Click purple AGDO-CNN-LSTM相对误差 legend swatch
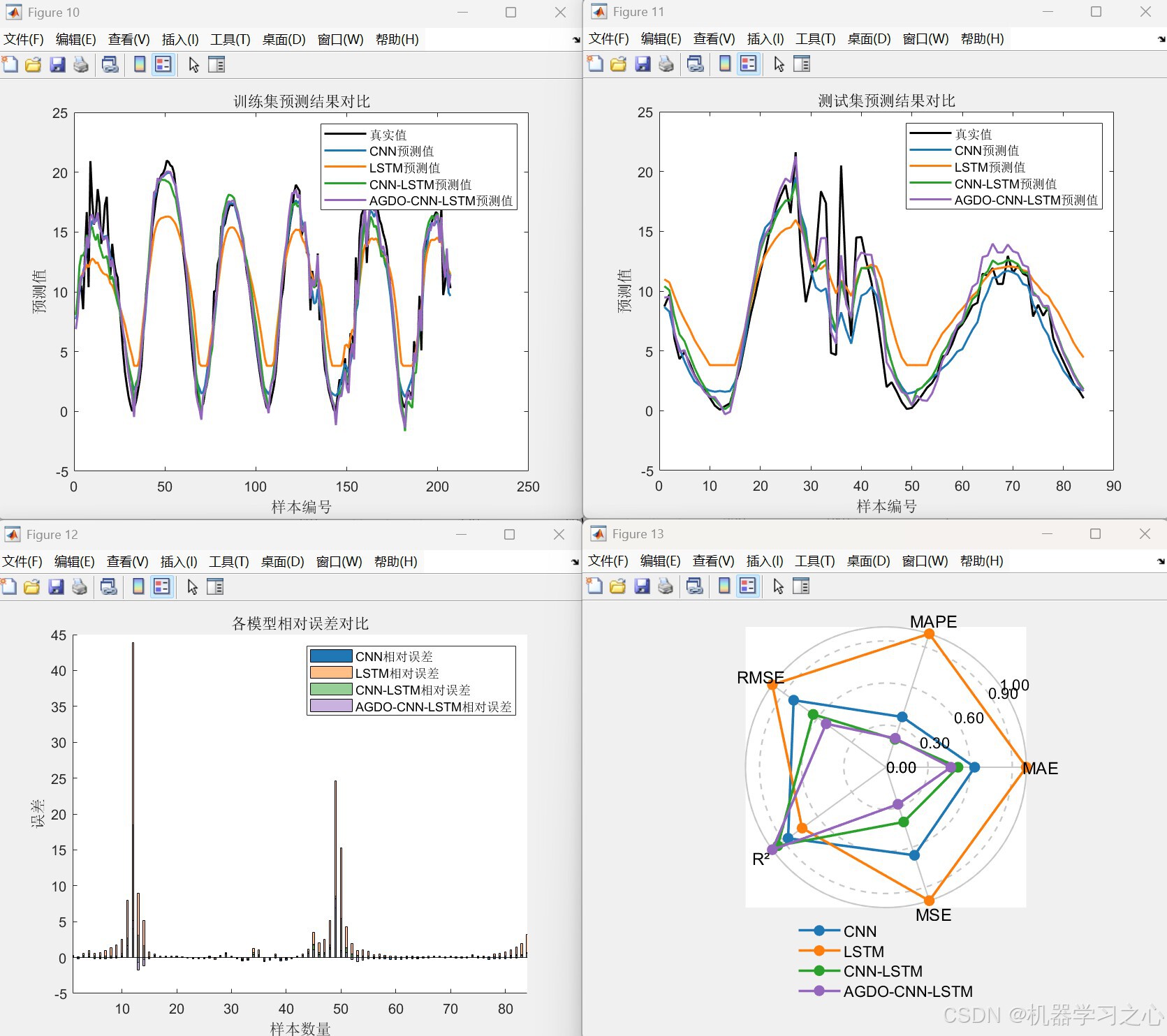The height and width of the screenshot is (1036, 1167). (x=331, y=706)
